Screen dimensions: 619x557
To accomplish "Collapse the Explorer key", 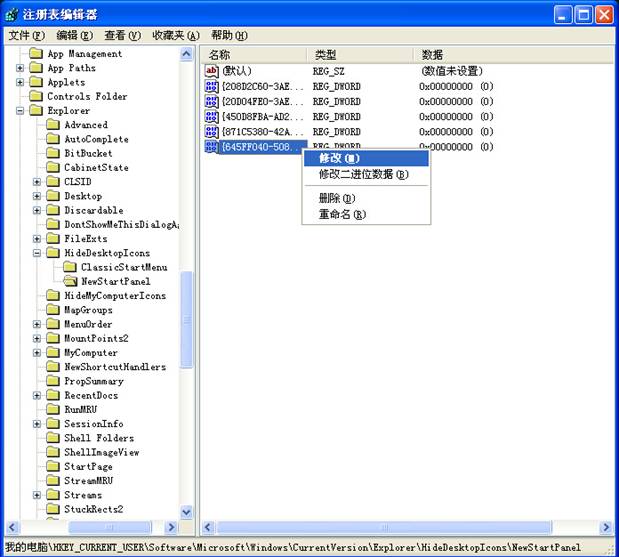I will point(20,111).
